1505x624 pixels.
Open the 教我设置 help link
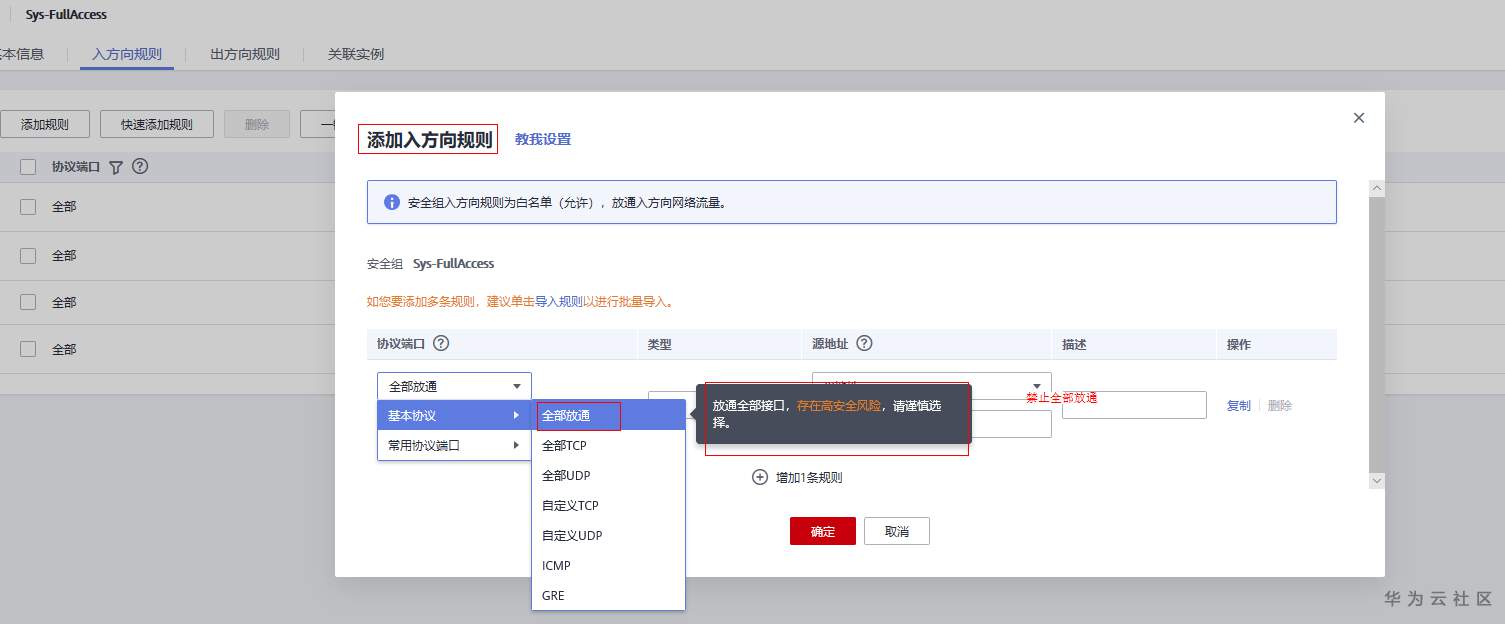[543, 139]
